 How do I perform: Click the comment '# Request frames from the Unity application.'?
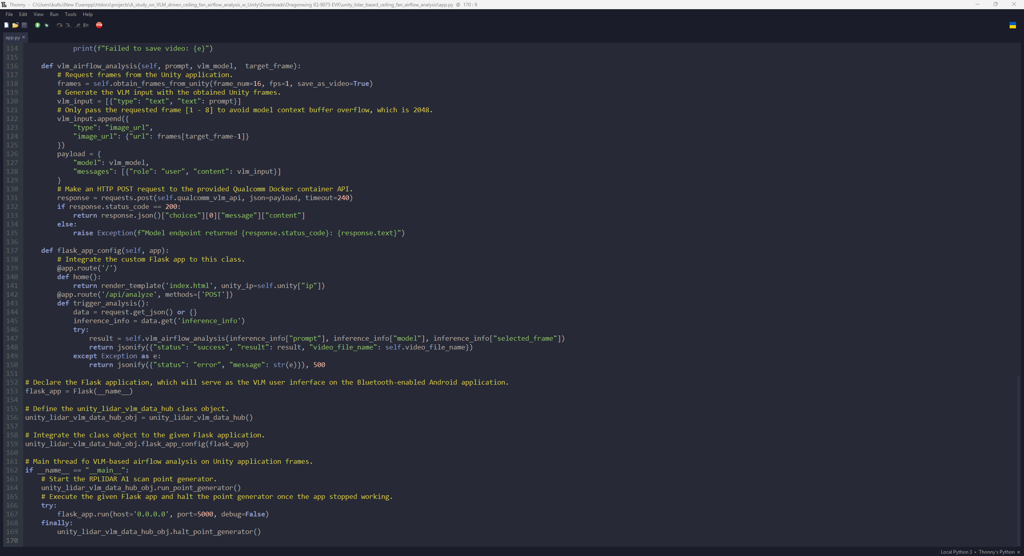pos(144,75)
